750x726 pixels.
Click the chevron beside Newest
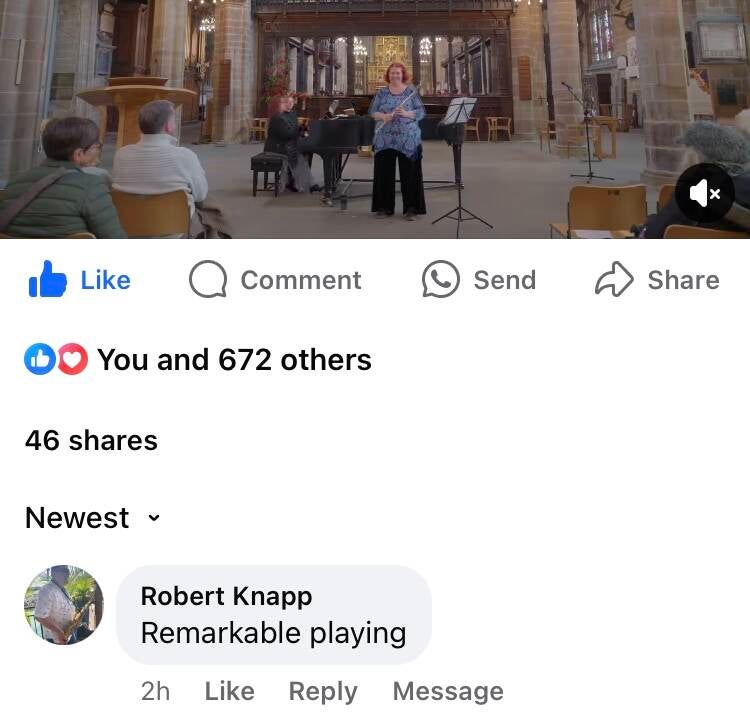(x=154, y=518)
